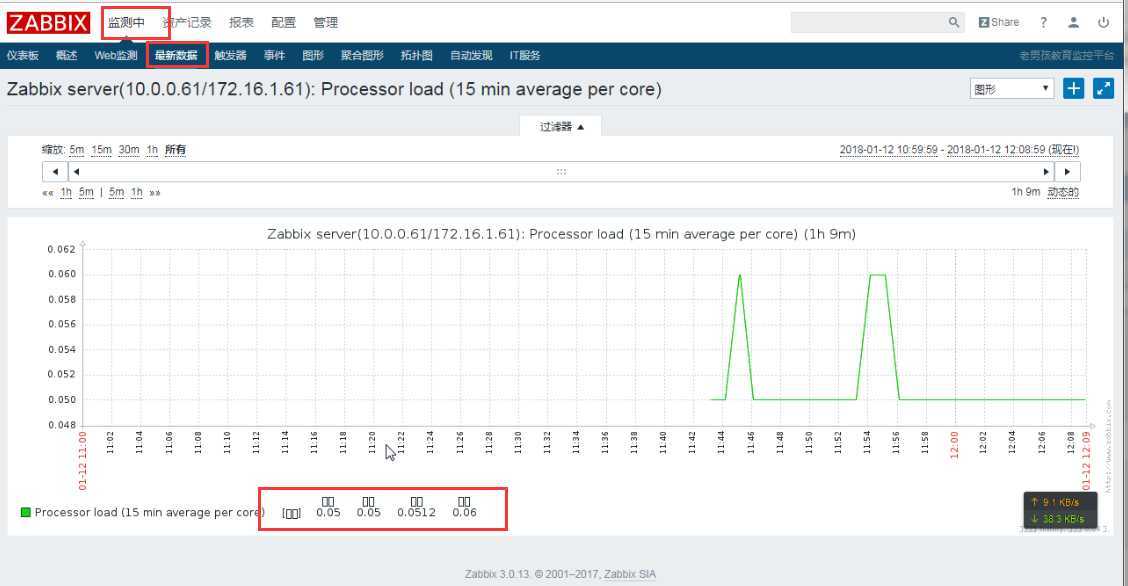Set zoom to 所有 (all)

click(176, 150)
